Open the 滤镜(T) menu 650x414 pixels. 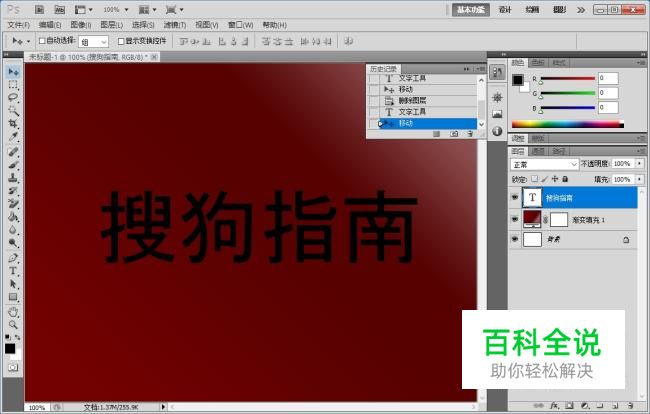tap(175, 25)
